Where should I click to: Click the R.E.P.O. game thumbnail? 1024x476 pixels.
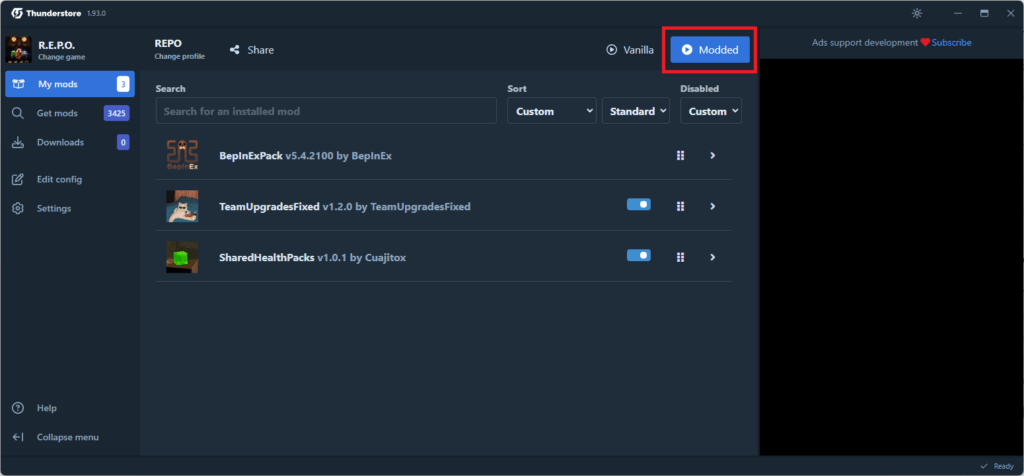point(18,50)
